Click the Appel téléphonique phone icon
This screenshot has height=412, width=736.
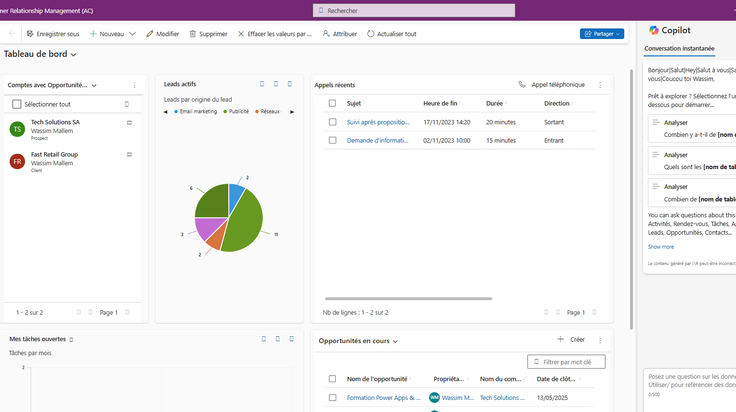point(521,84)
